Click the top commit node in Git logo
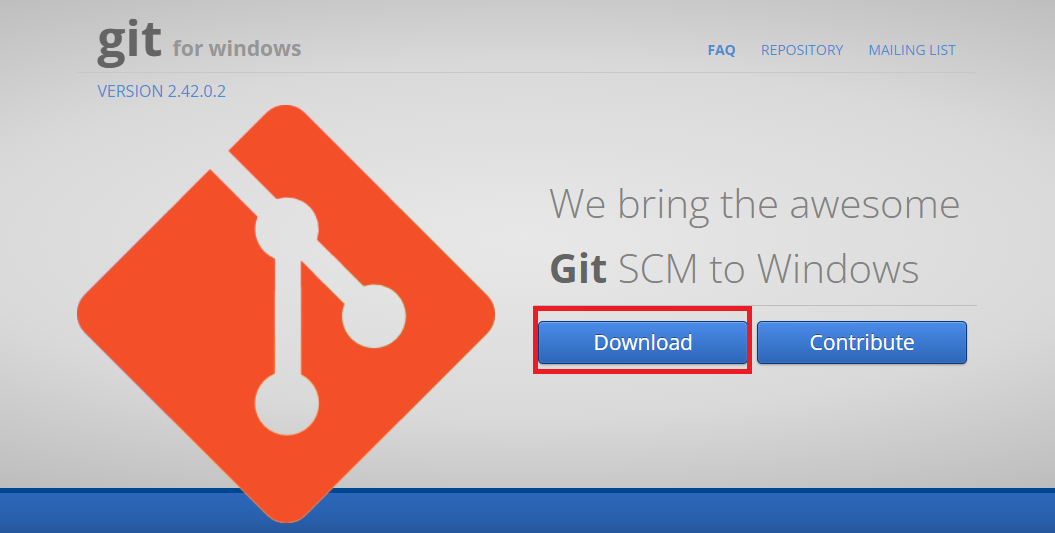The image size is (1055, 533). [x=287, y=229]
